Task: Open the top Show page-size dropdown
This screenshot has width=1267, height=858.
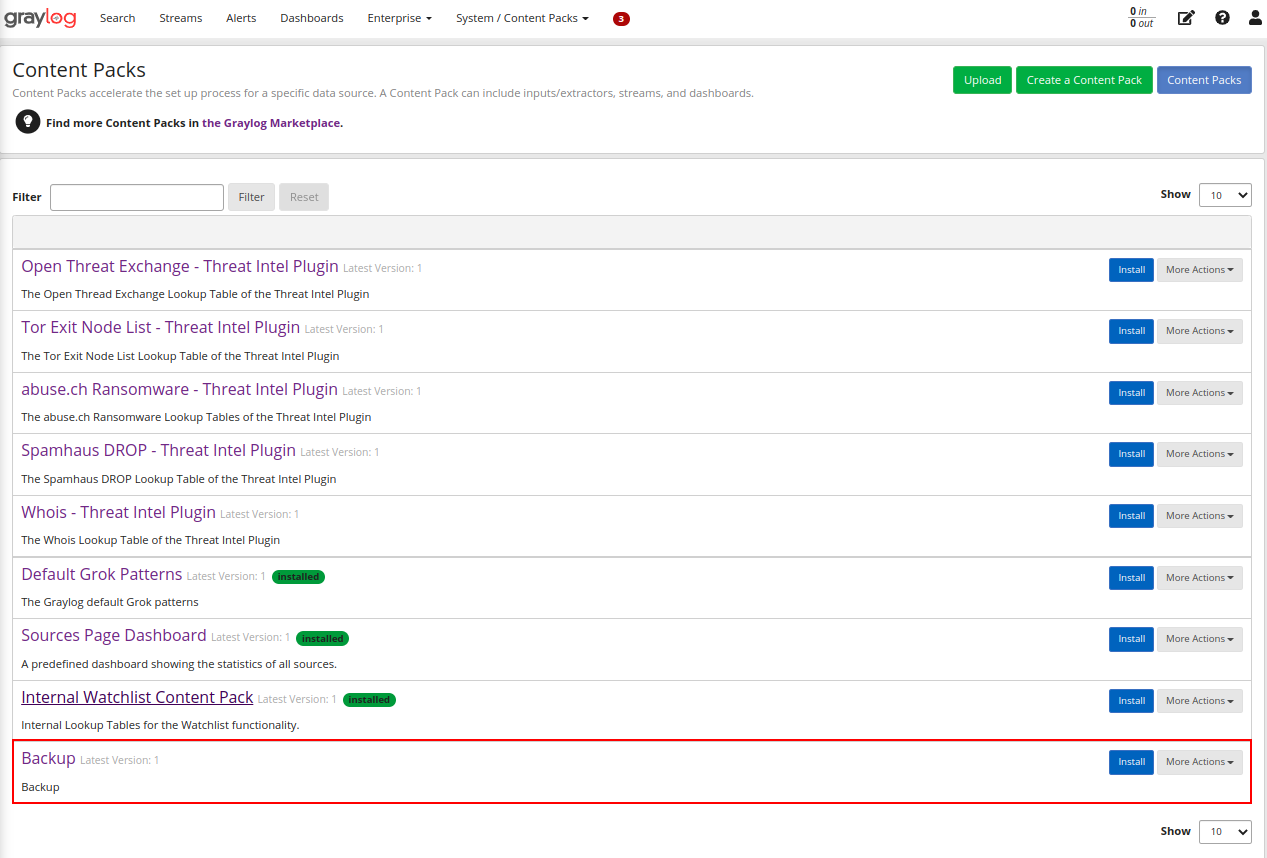Action: [x=1225, y=195]
